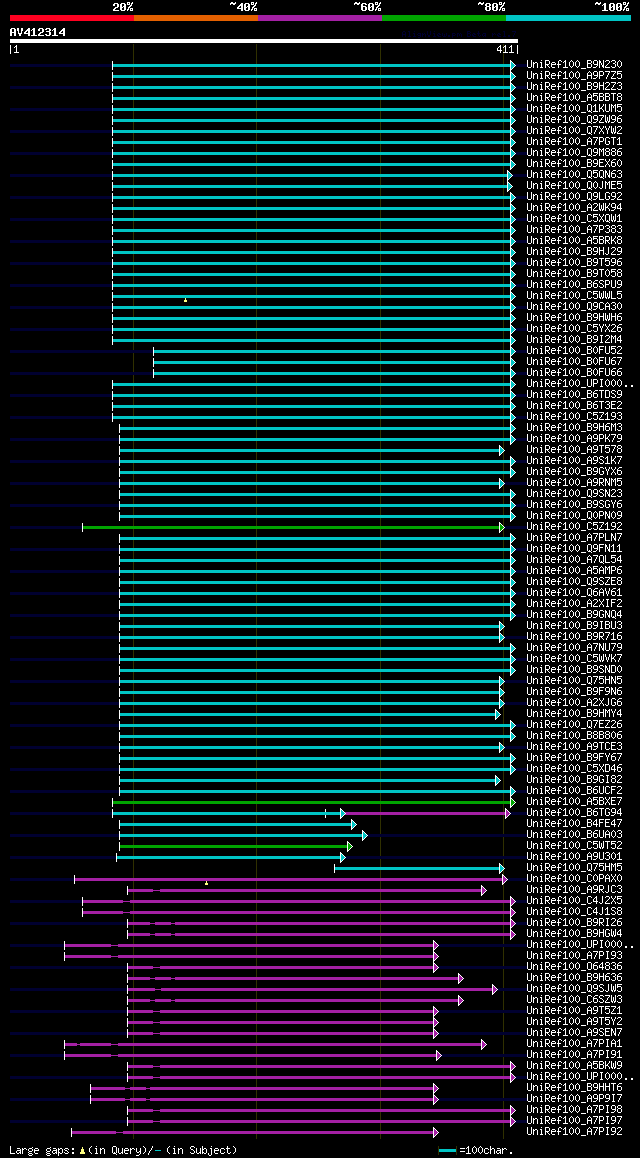The width and height of the screenshot is (640, 1158).
Task: Select the UniRef100_A9U301 label
Action: pyautogui.click(x=574, y=857)
